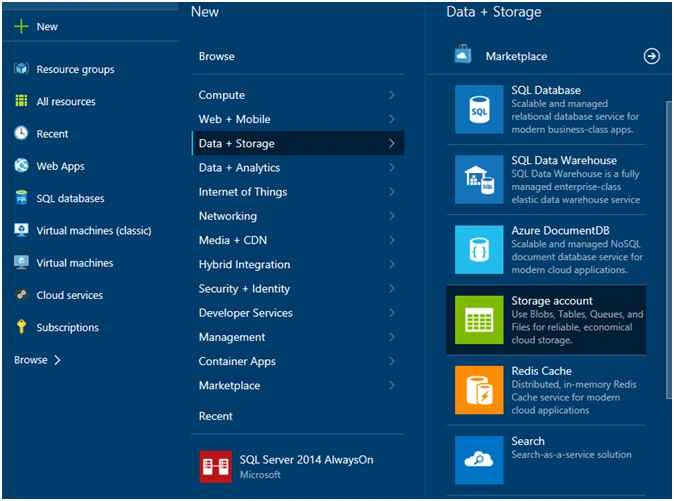Click the Marketplace shopping bag icon
674x501 pixels.
tap(463, 55)
